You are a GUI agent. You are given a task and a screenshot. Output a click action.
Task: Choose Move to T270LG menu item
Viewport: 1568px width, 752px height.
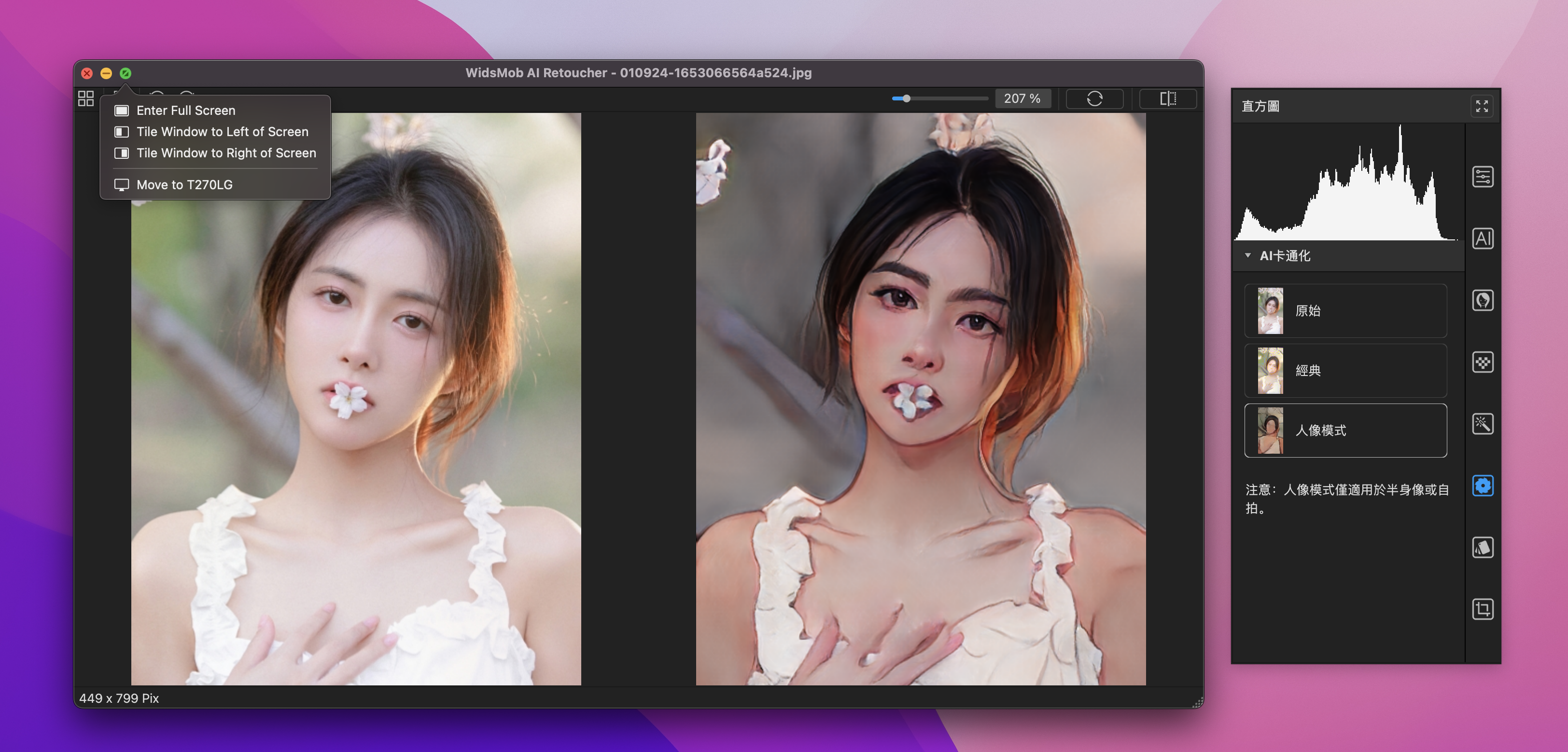(215, 184)
